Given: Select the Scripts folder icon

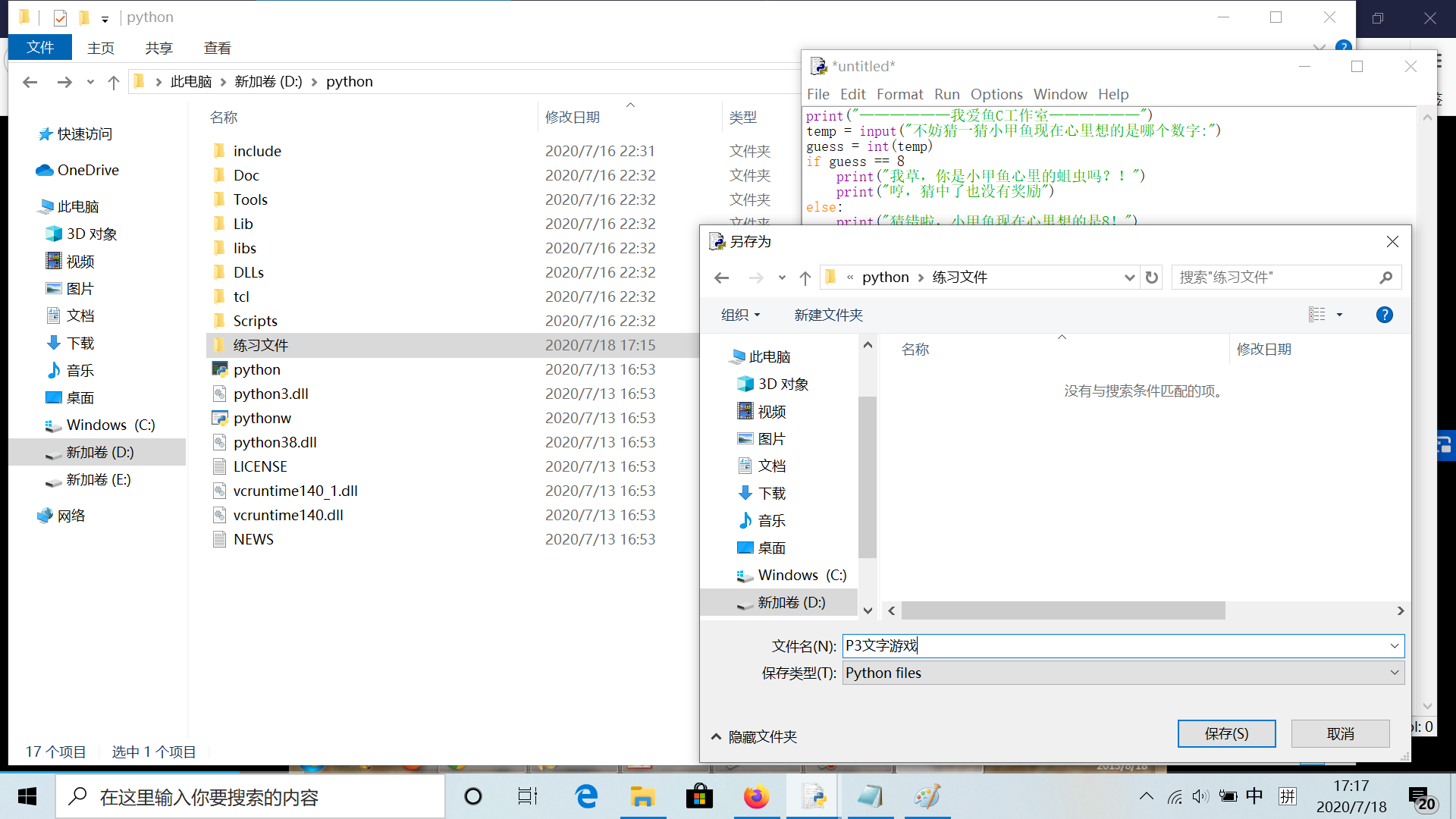Looking at the screenshot, I should (x=219, y=321).
